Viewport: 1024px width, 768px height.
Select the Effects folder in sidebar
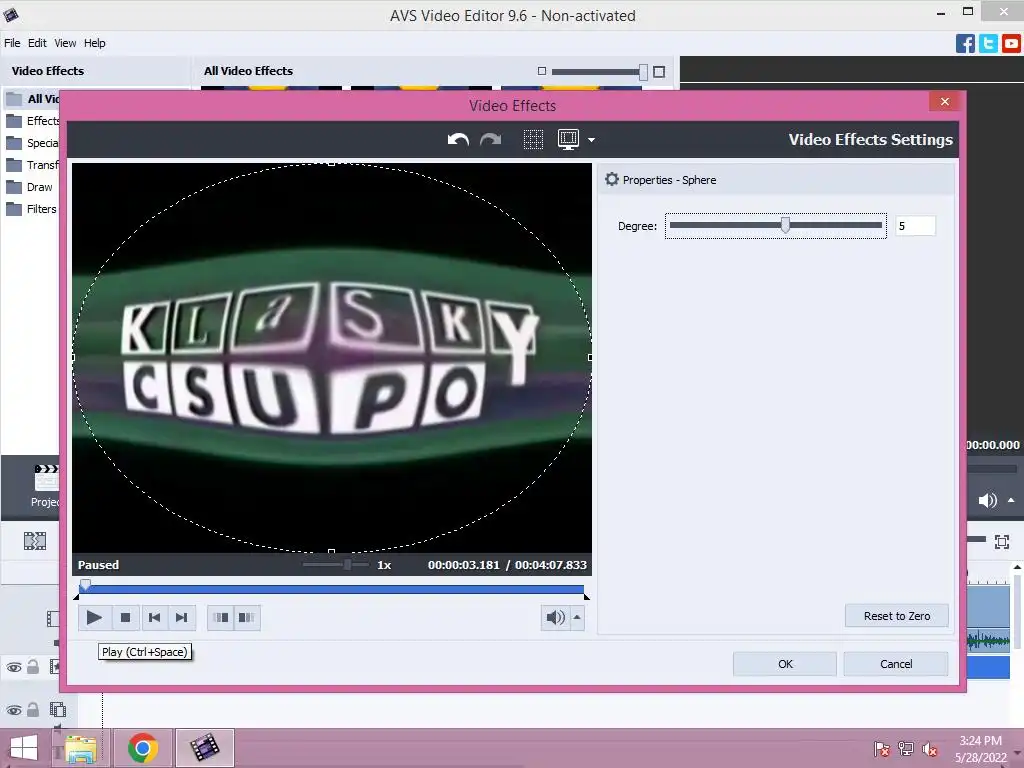point(33,121)
